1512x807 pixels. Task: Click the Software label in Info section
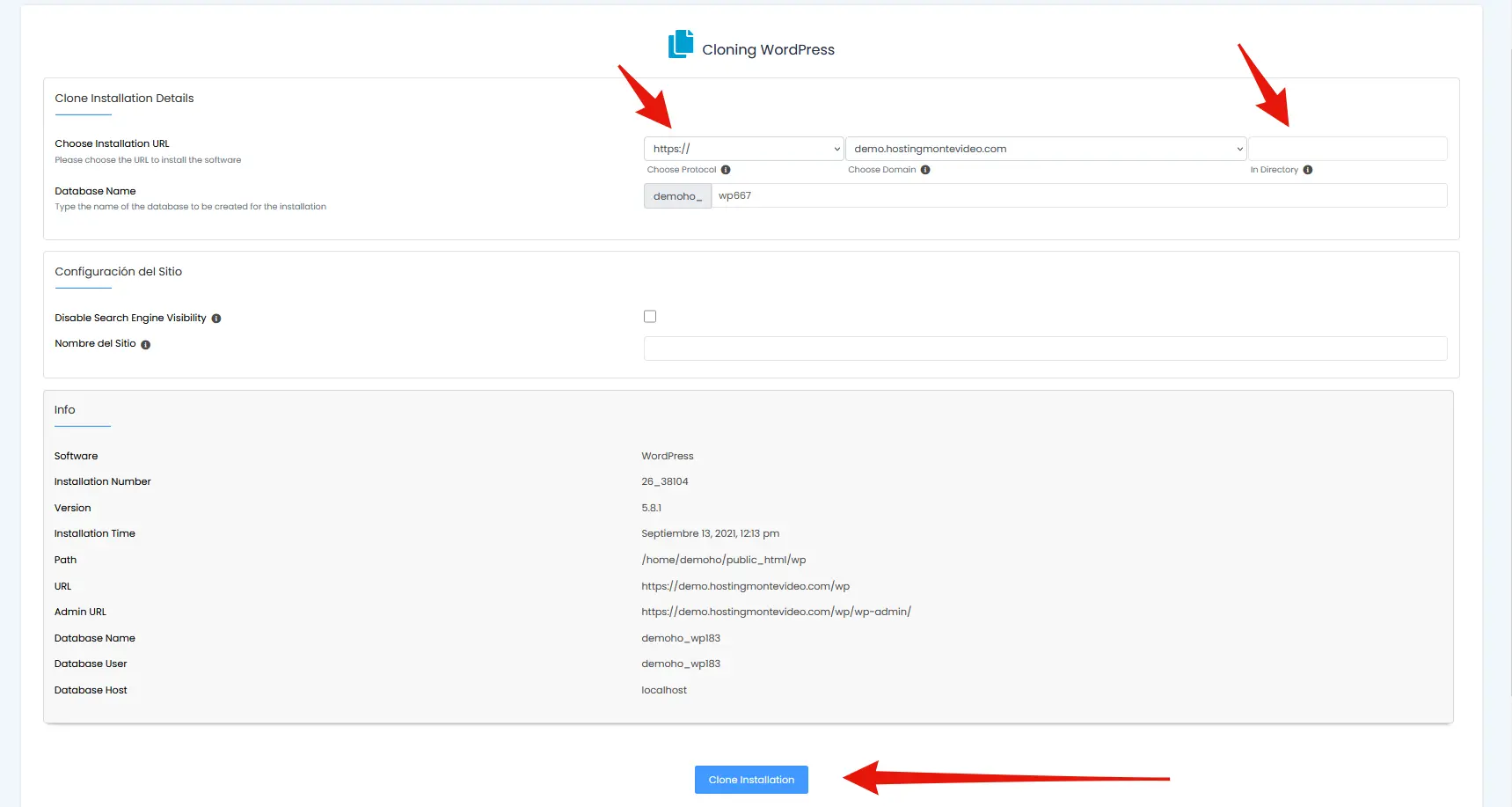[77, 456]
